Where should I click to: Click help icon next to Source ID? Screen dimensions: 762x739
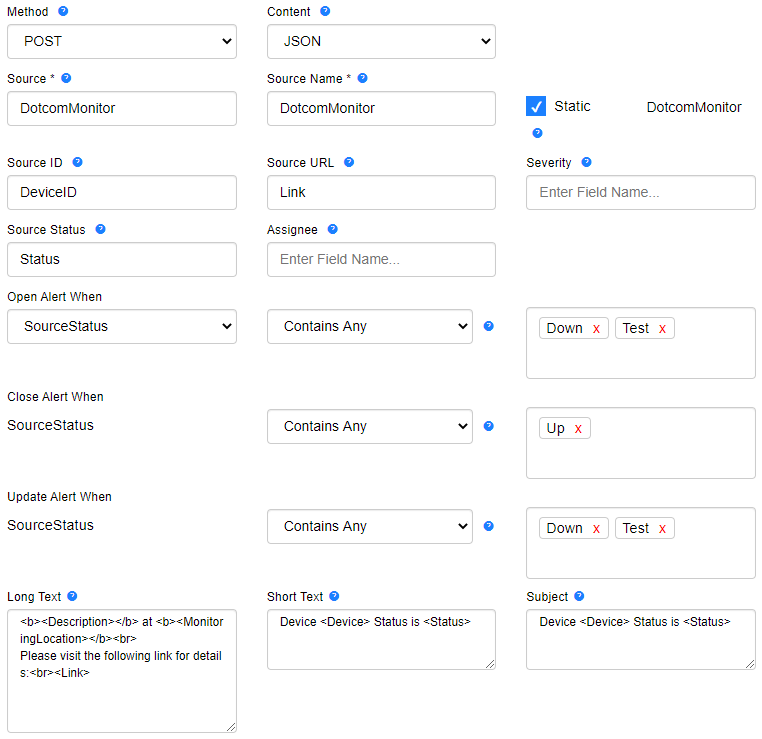[x=77, y=162]
